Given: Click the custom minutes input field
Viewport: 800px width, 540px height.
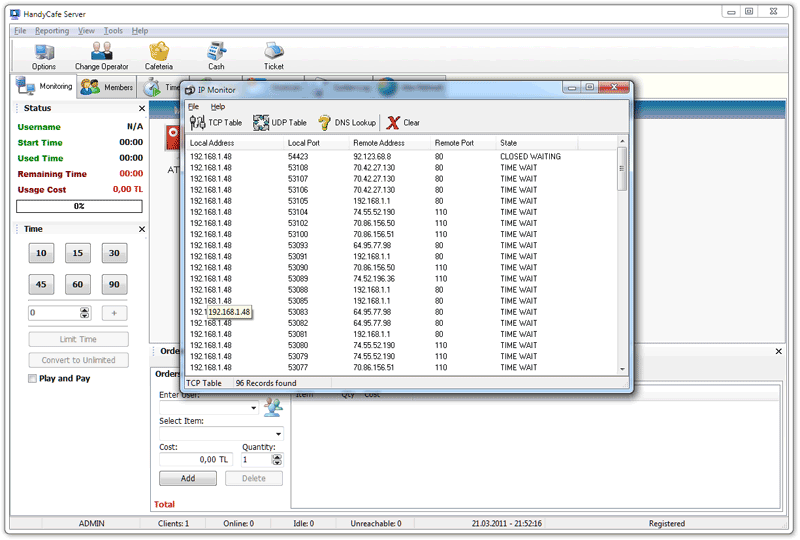Looking at the screenshot, I should point(55,313).
